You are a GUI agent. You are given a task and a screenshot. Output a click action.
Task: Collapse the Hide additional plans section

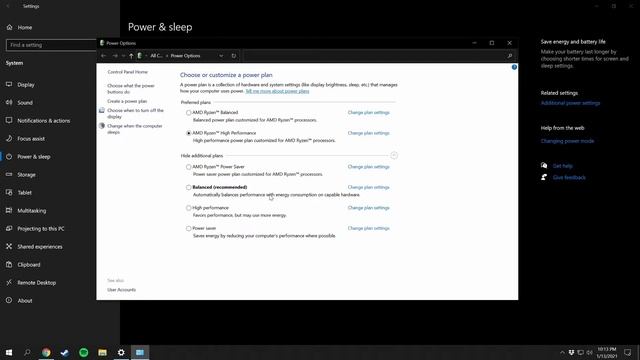[394, 156]
